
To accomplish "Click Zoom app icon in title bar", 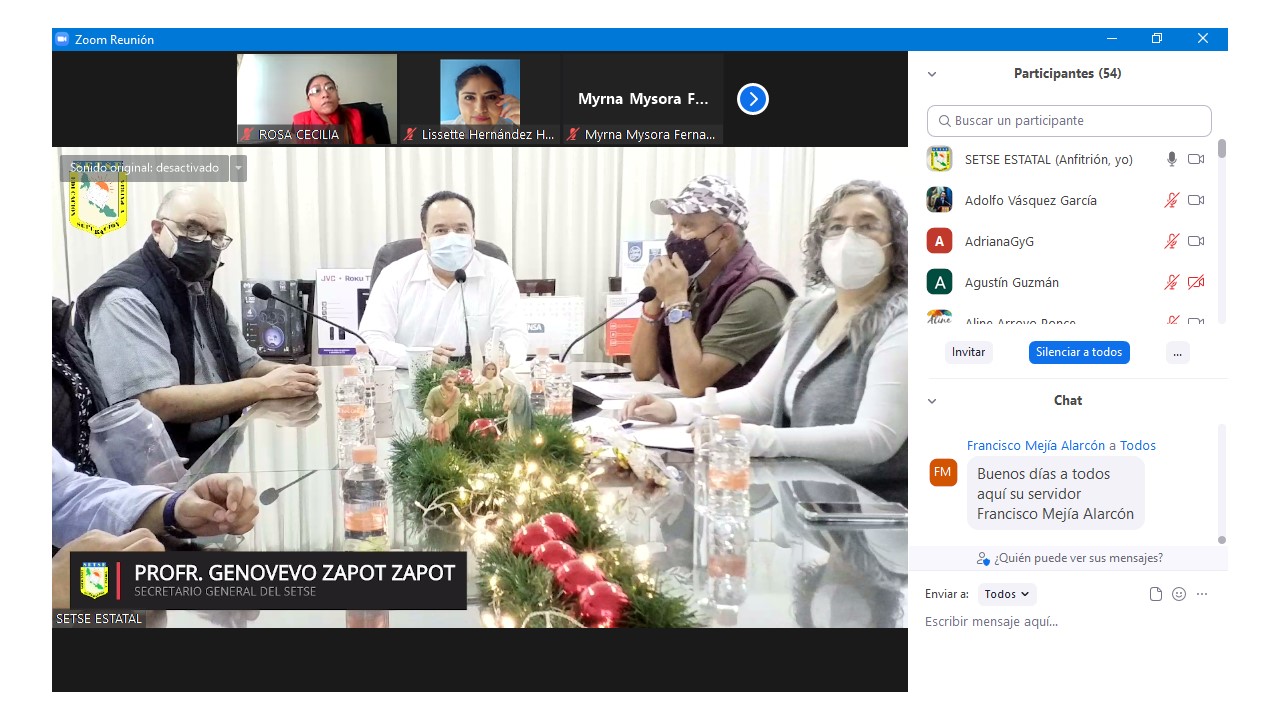I will [x=62, y=39].
